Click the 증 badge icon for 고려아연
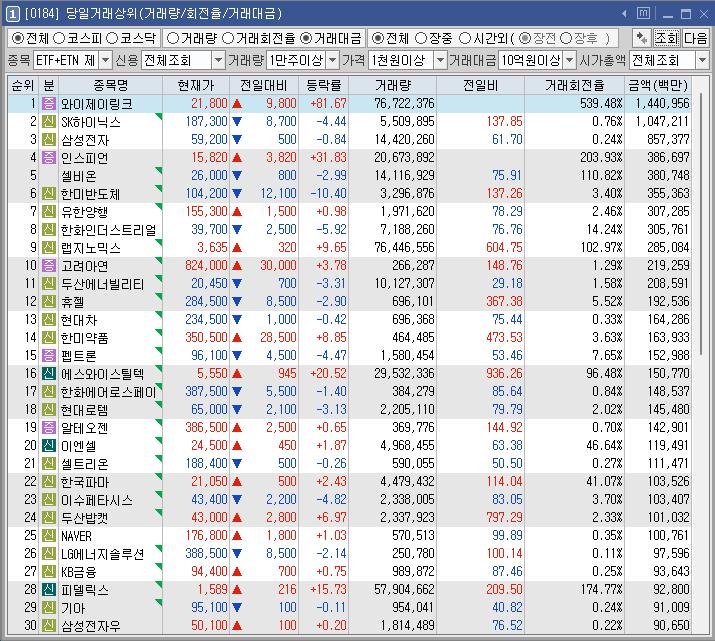Screen dimensions: 715x641 click(48, 266)
